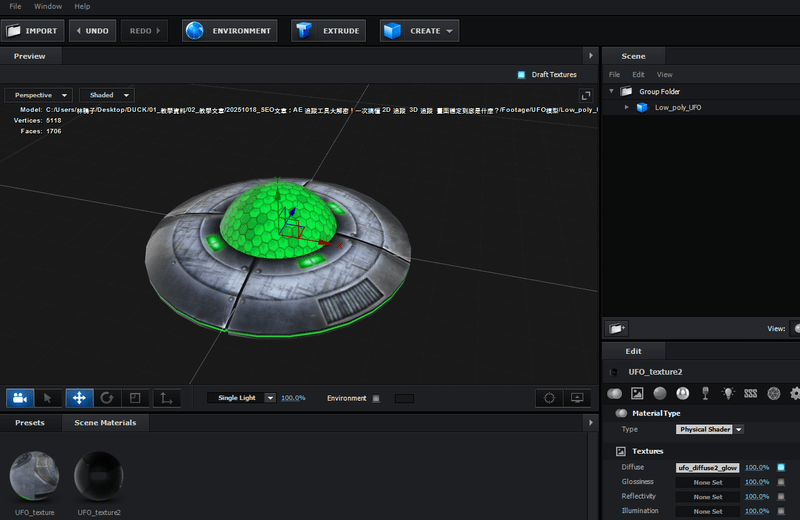Jump to the illumination lightbulb settings
800x520 pixels.
(x=728, y=394)
